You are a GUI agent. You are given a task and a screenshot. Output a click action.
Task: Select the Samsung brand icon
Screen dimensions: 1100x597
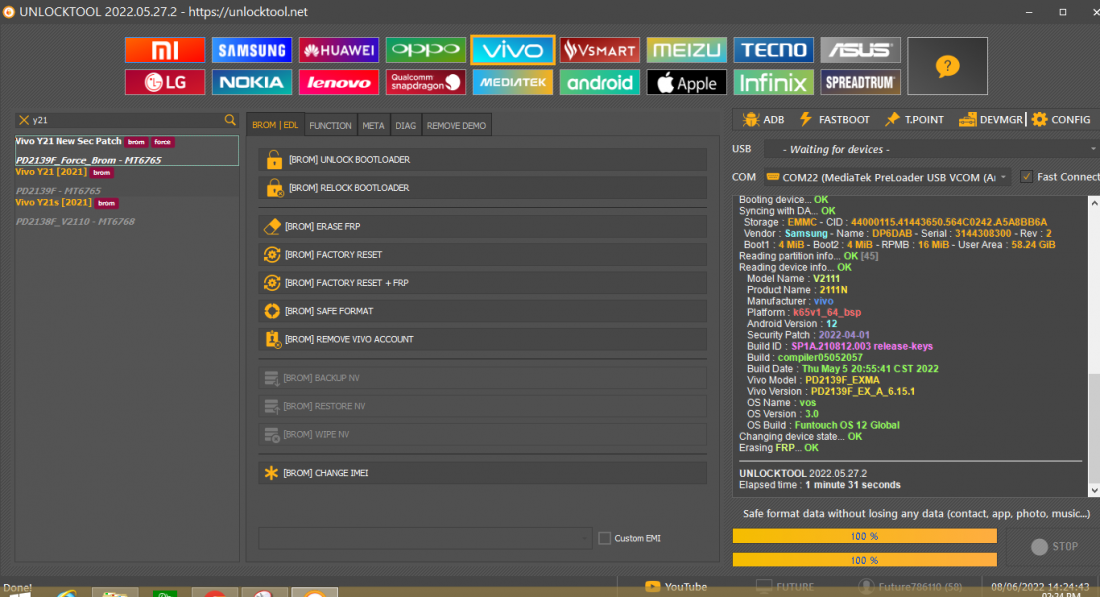pyautogui.click(x=252, y=50)
